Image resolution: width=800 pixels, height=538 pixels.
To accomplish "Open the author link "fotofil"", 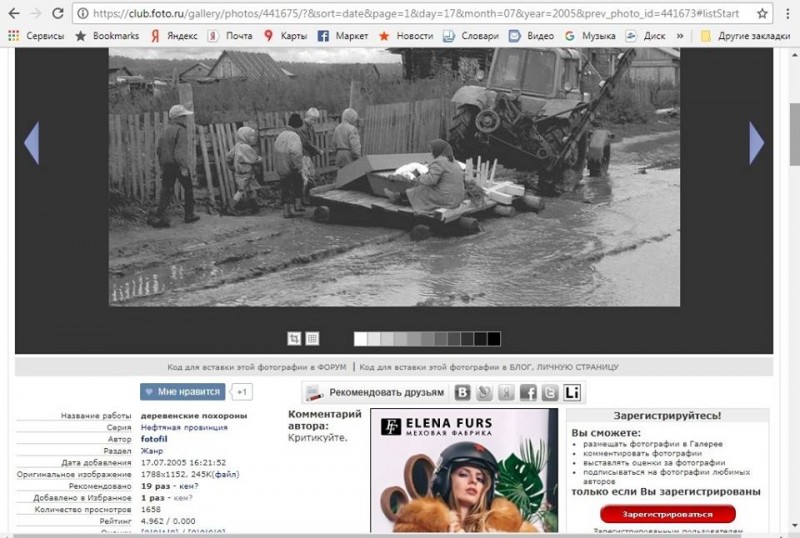I will [154, 439].
